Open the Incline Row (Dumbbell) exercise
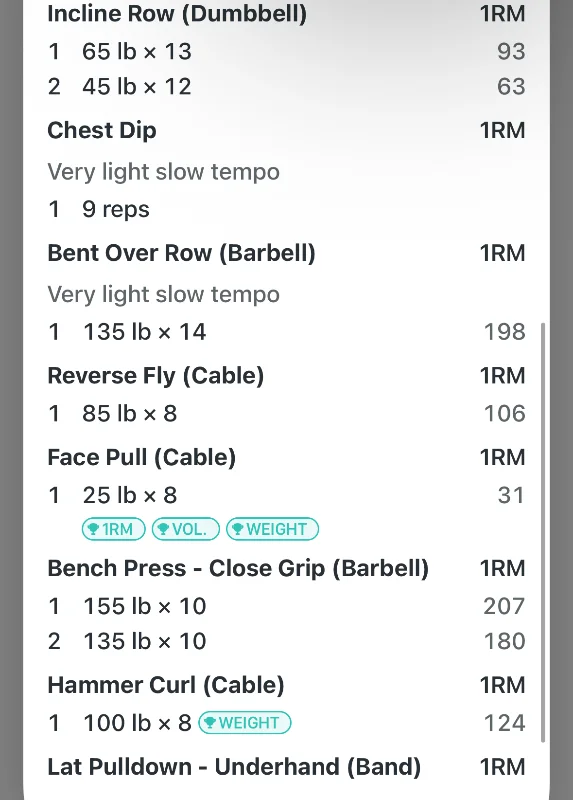Image resolution: width=573 pixels, height=800 pixels. coord(177,14)
